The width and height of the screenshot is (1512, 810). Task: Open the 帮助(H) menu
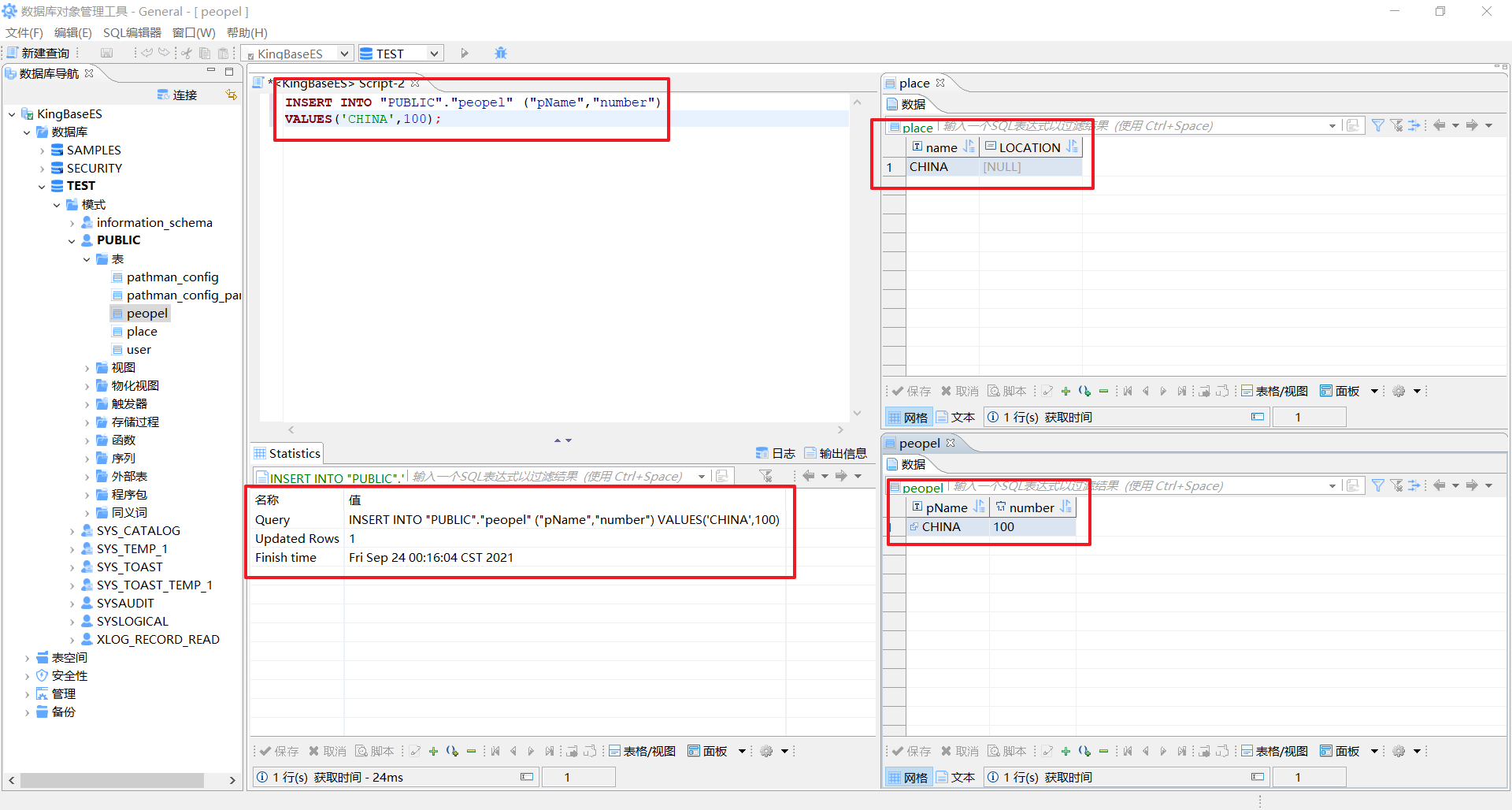pyautogui.click(x=247, y=32)
